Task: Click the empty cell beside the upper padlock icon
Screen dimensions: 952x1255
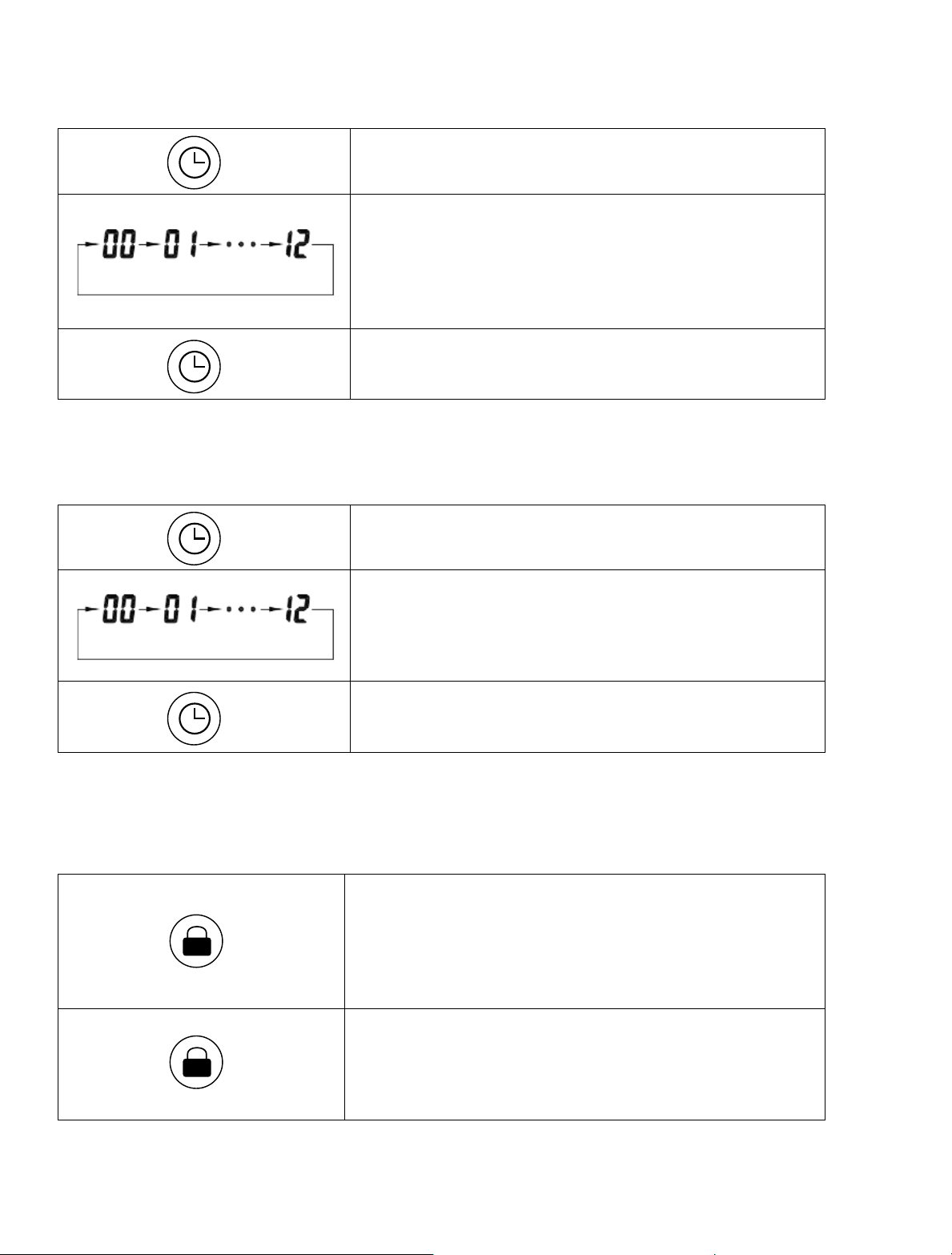Action: (x=584, y=941)
